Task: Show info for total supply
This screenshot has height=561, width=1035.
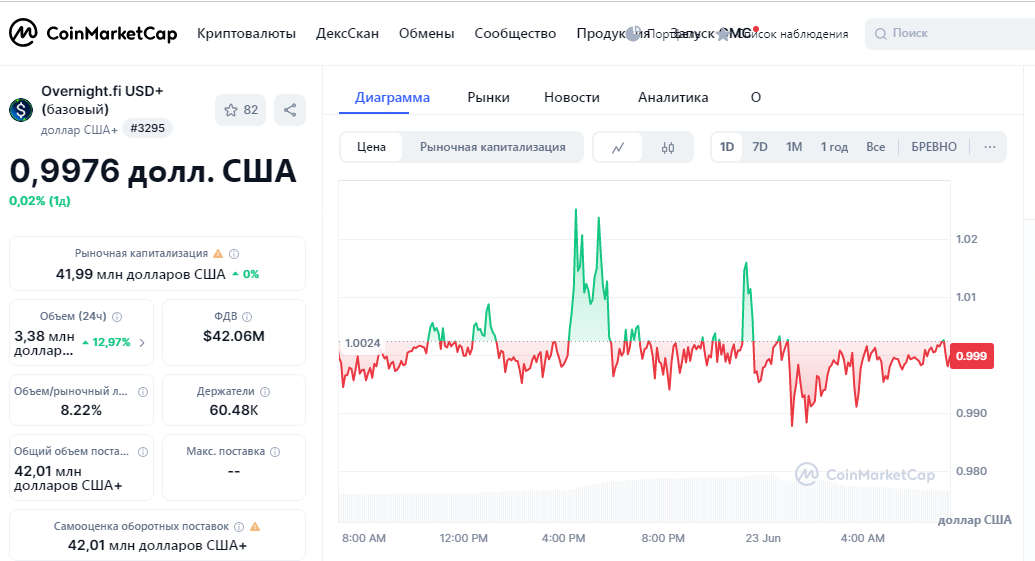Action: 143,451
